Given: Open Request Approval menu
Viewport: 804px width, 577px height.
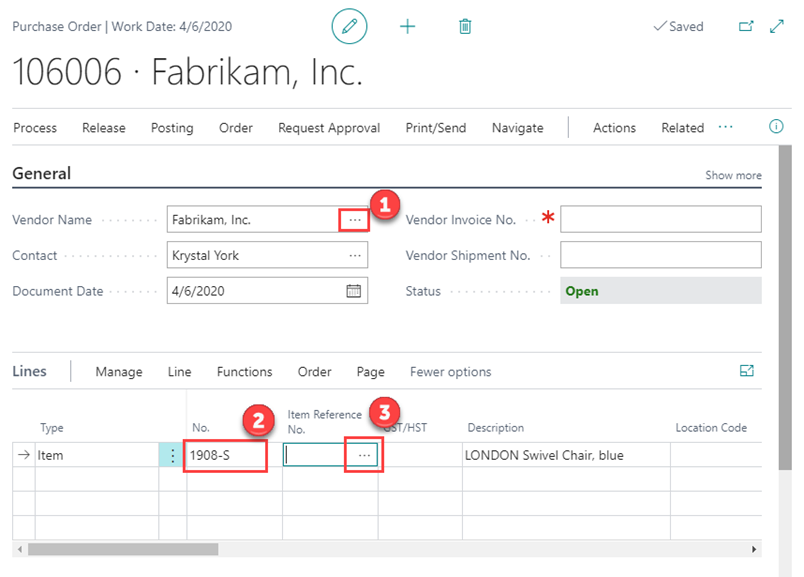Looking at the screenshot, I should coord(329,128).
